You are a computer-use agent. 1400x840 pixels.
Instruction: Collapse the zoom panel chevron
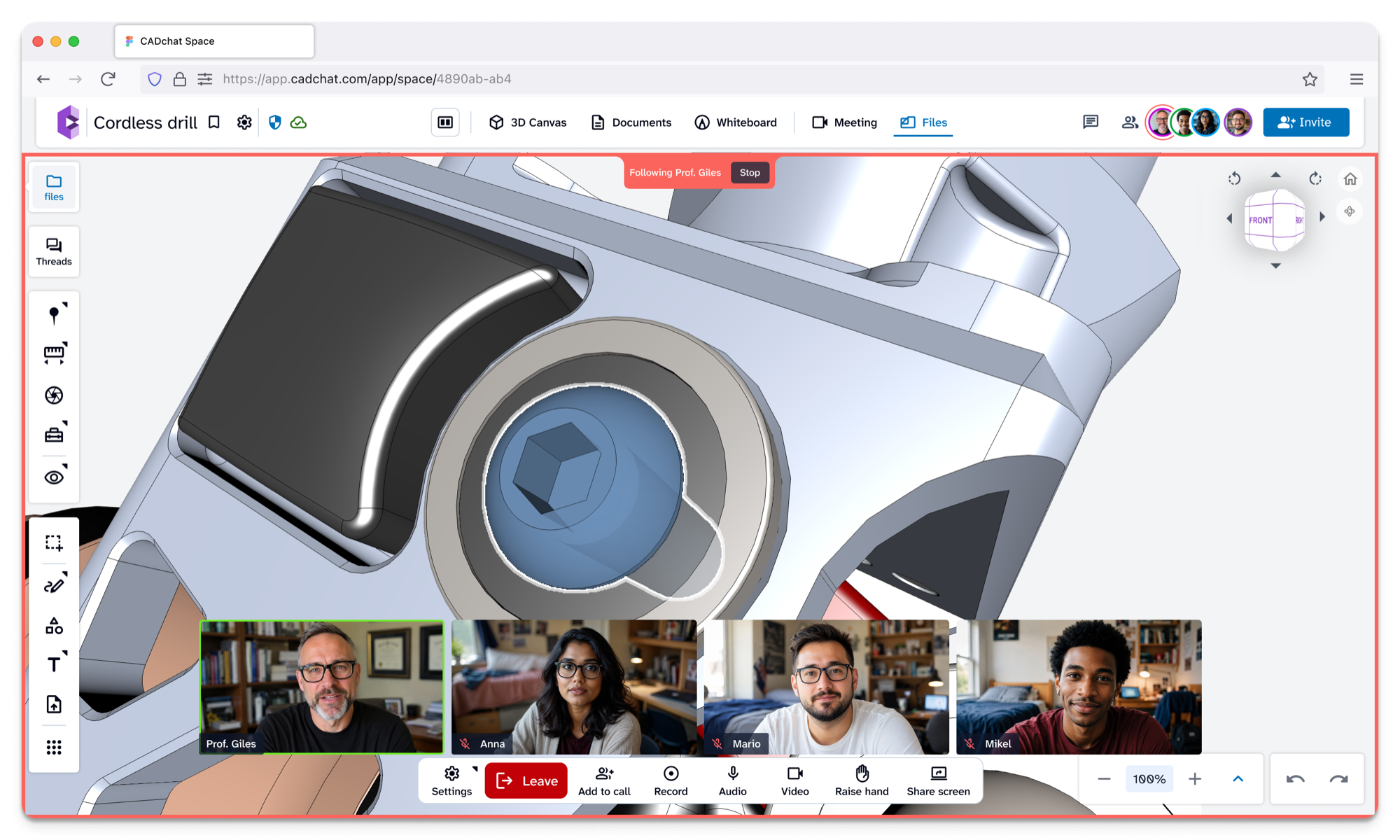pyautogui.click(x=1238, y=779)
